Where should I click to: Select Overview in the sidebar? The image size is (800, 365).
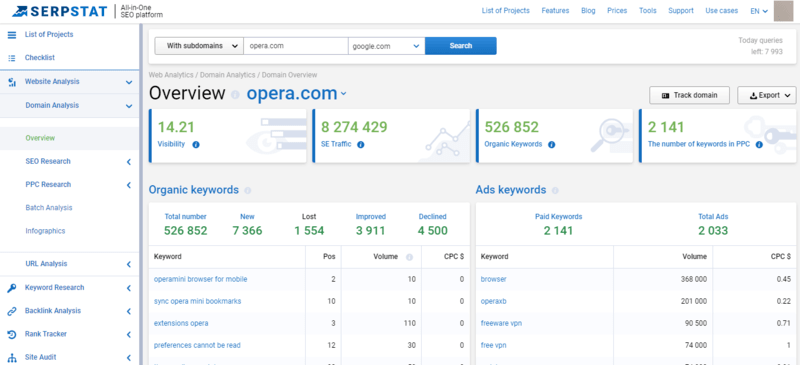(40, 138)
